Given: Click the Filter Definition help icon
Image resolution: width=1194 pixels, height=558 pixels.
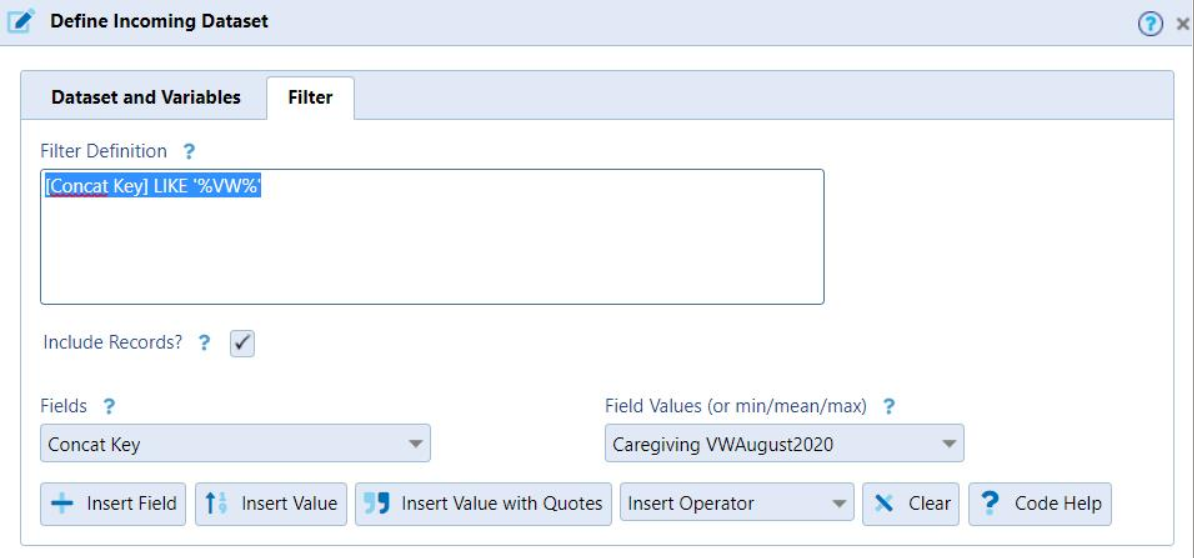Looking at the screenshot, I should click(x=188, y=152).
